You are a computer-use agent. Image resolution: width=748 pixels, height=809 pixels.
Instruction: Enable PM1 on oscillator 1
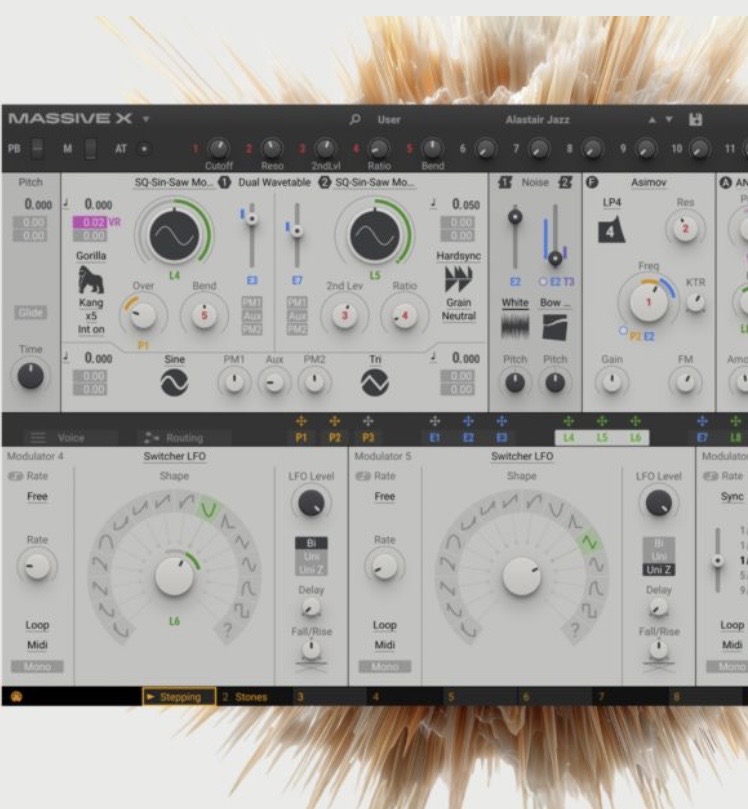coord(252,302)
